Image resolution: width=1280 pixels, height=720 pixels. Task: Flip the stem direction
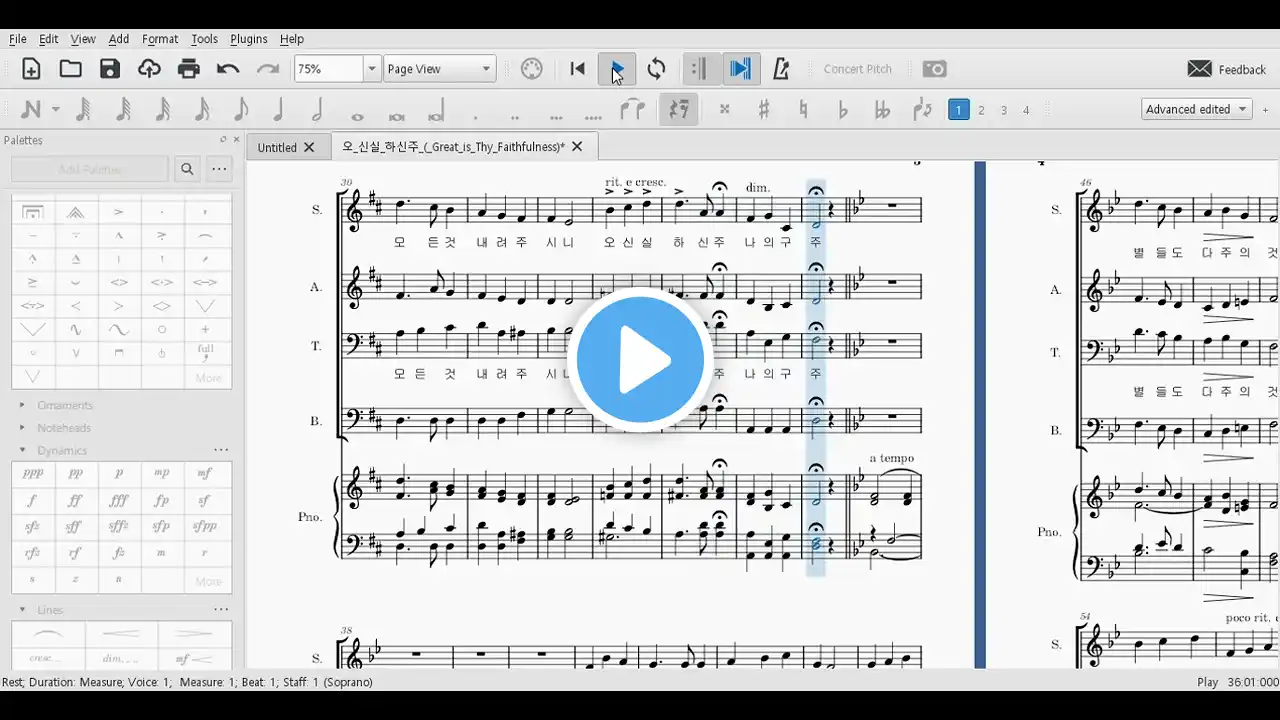pos(922,109)
